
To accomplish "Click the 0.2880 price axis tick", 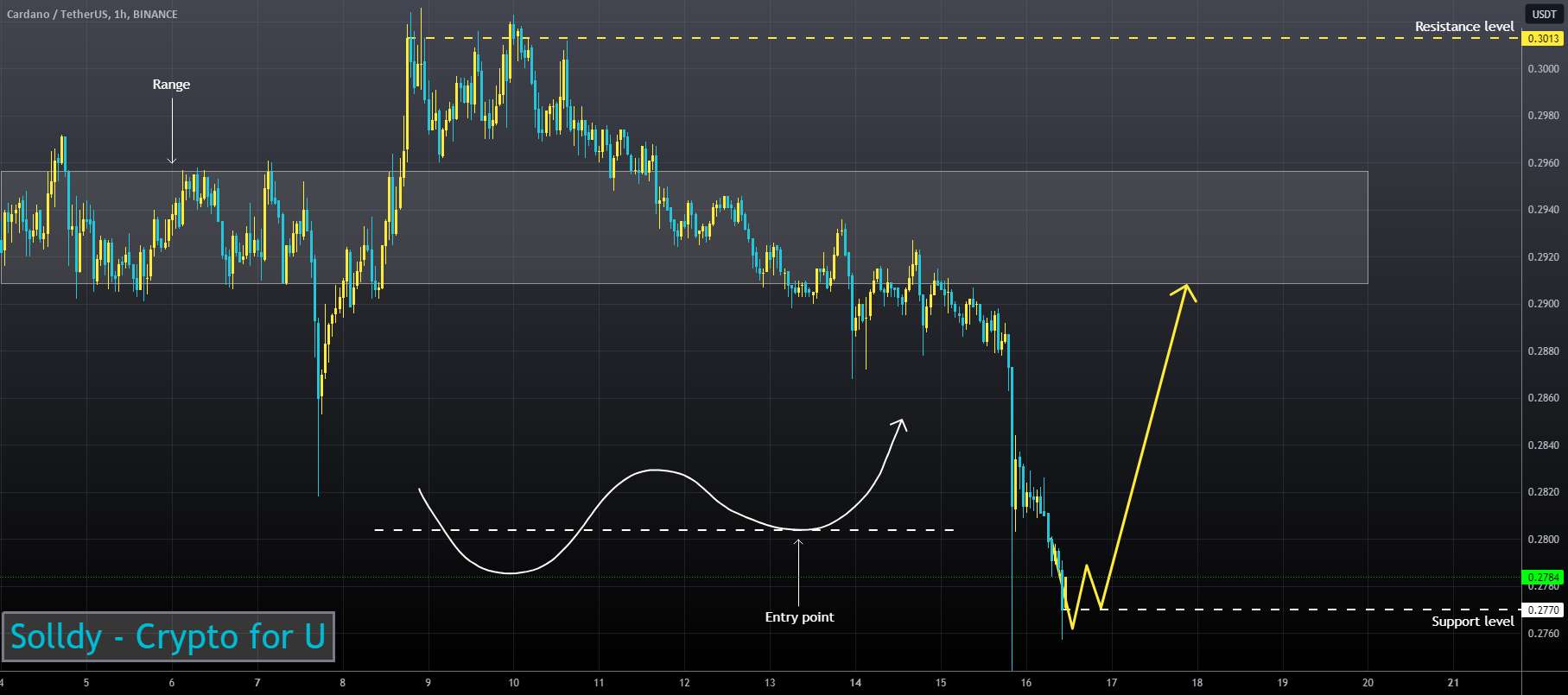I will (x=1543, y=351).
